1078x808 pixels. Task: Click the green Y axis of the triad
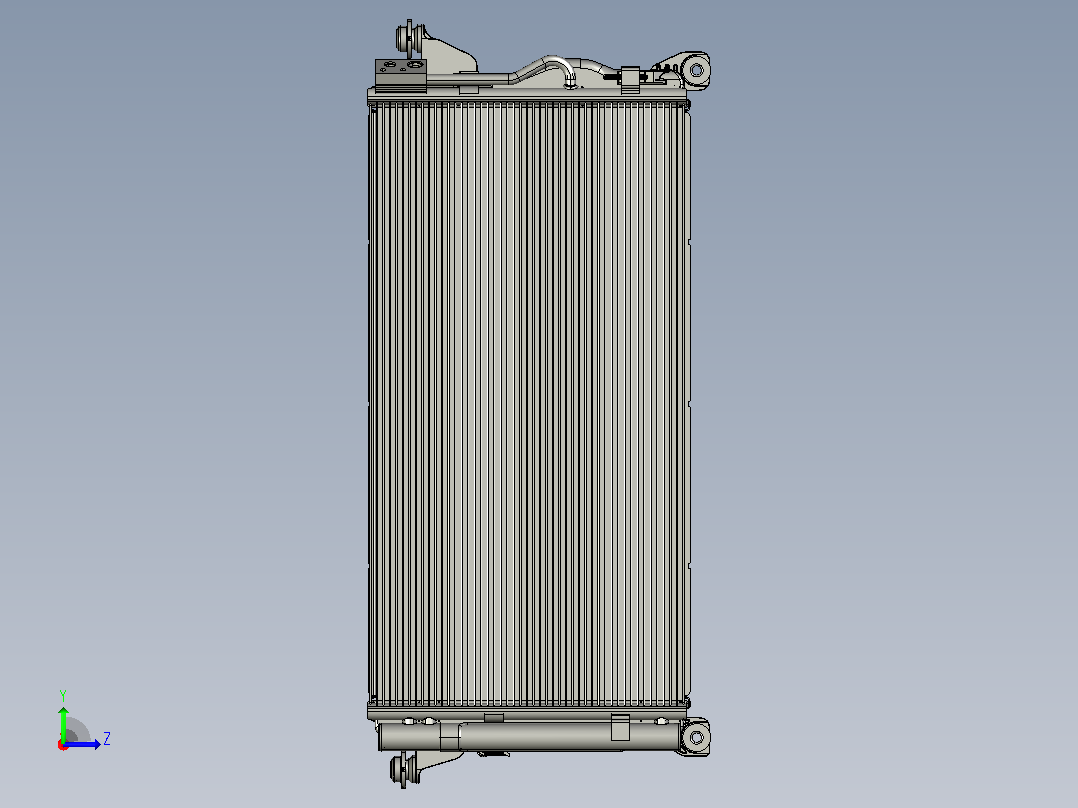[x=63, y=724]
